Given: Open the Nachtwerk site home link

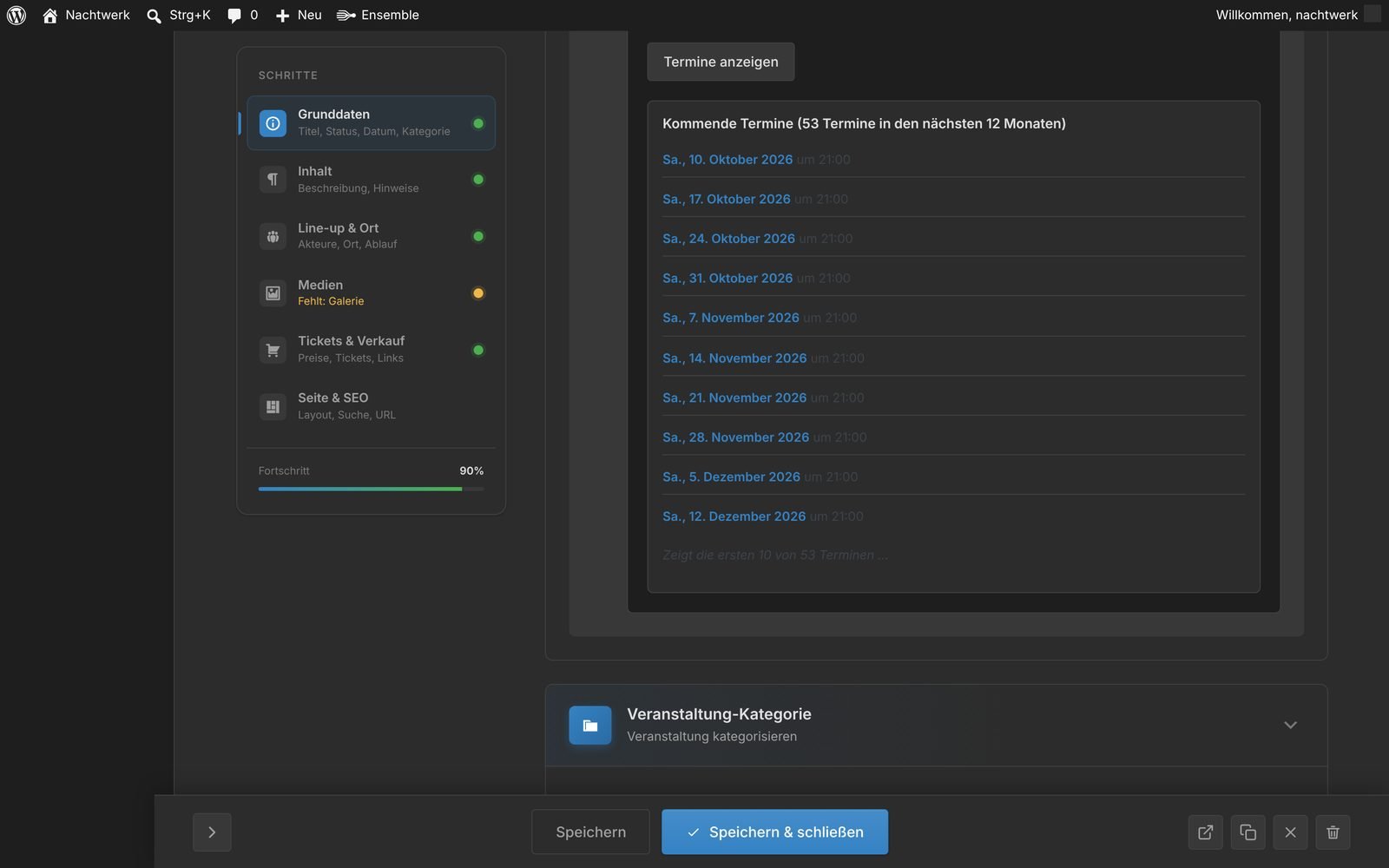Looking at the screenshot, I should point(86,15).
